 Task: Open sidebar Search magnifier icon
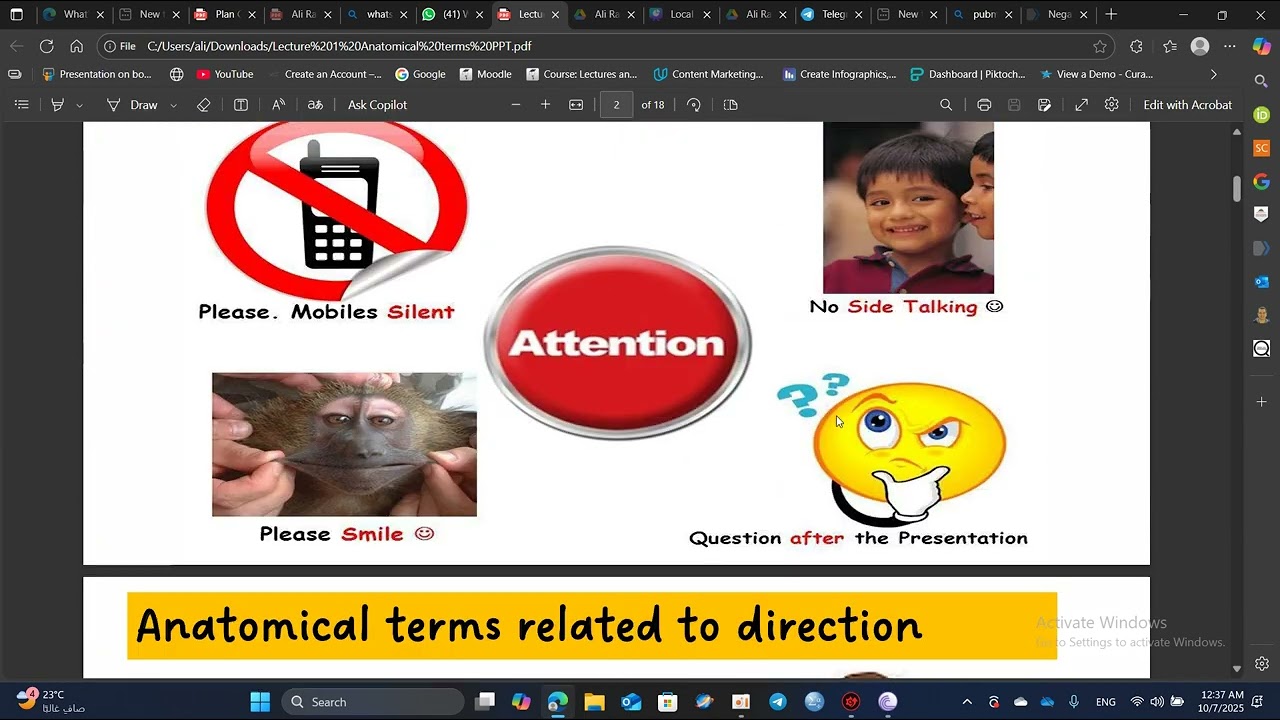1262,81
